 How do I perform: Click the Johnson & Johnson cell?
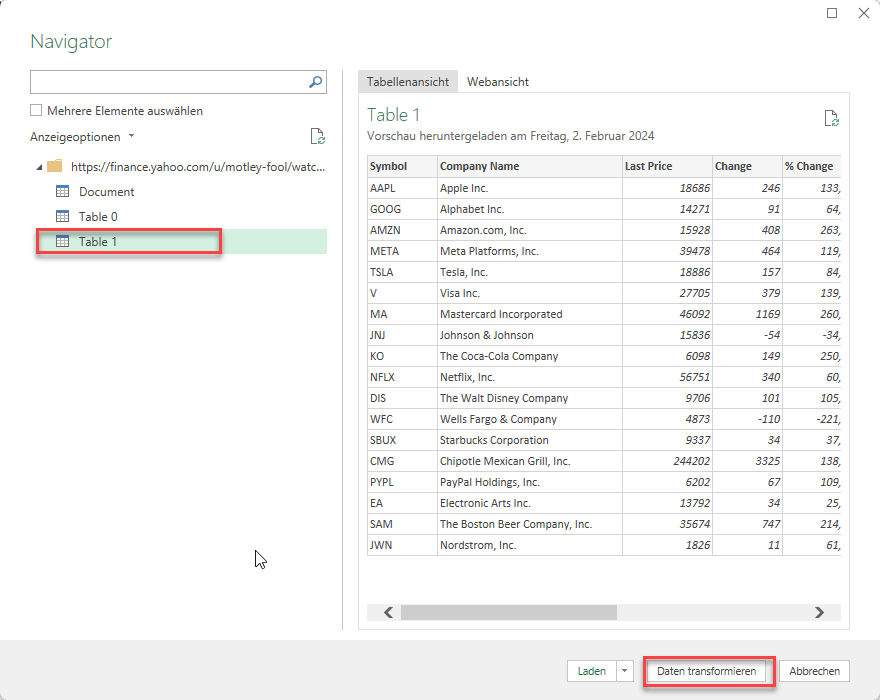[x=530, y=335]
